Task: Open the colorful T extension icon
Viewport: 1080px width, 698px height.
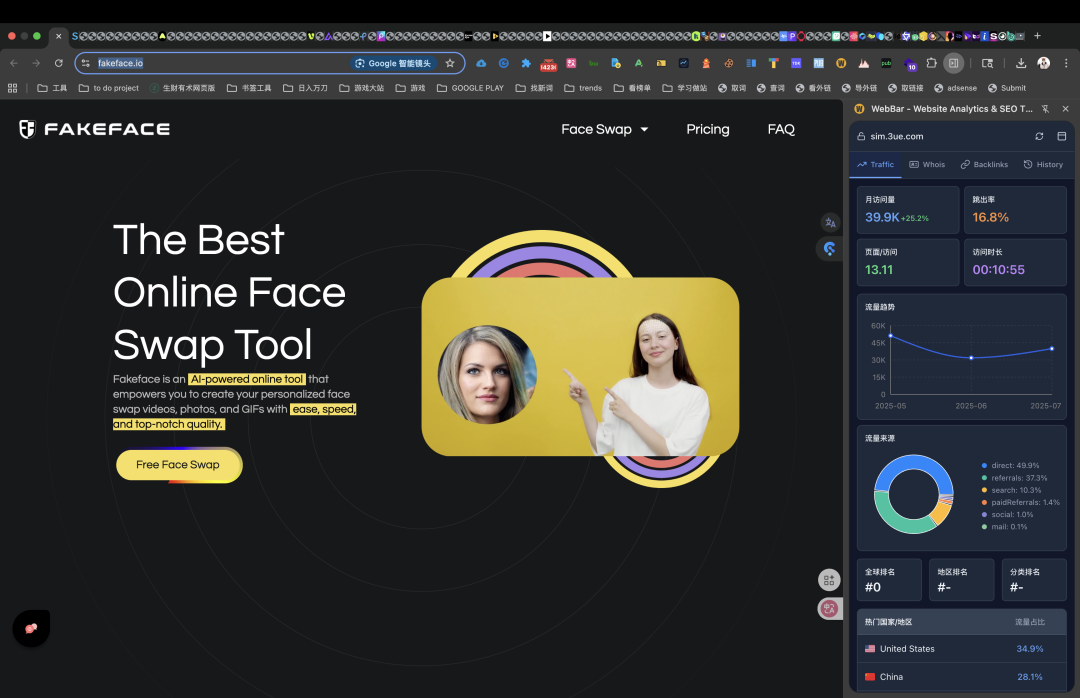Action: click(x=773, y=63)
